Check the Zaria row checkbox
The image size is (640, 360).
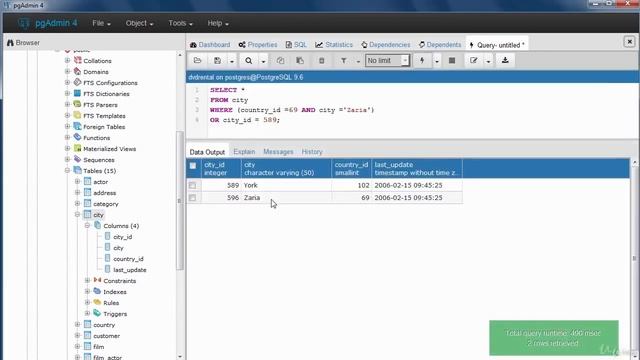pyautogui.click(x=193, y=198)
